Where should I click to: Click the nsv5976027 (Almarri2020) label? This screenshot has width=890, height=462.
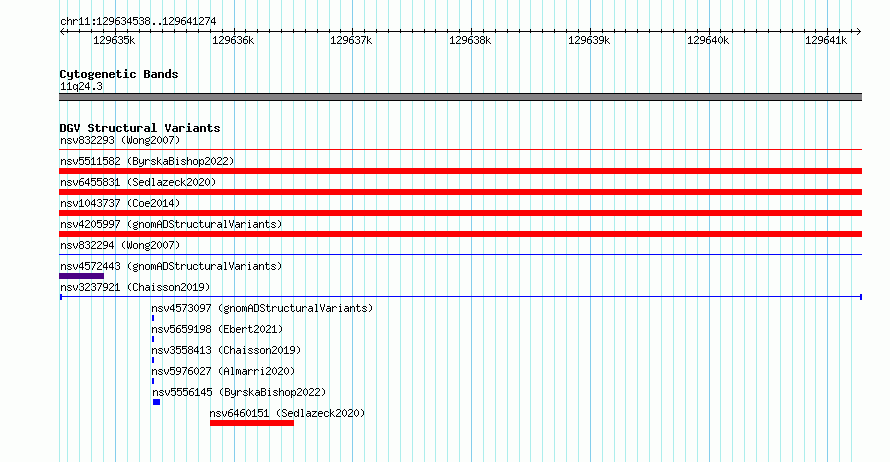tap(223, 371)
